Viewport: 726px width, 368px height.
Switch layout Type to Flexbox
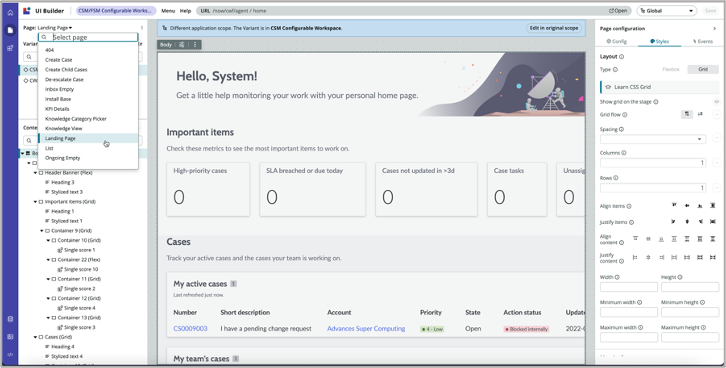[670, 69]
